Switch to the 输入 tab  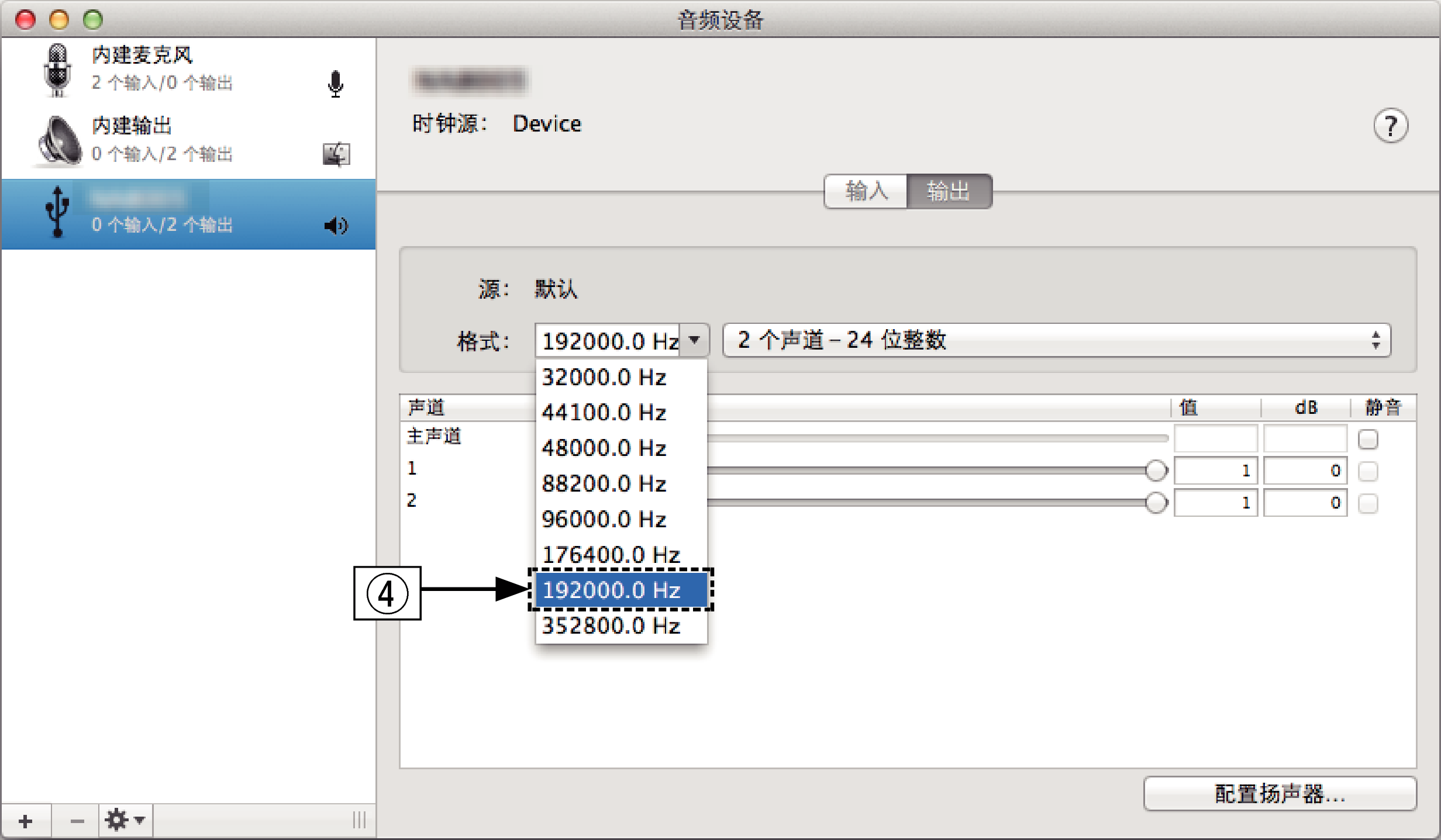point(866,191)
